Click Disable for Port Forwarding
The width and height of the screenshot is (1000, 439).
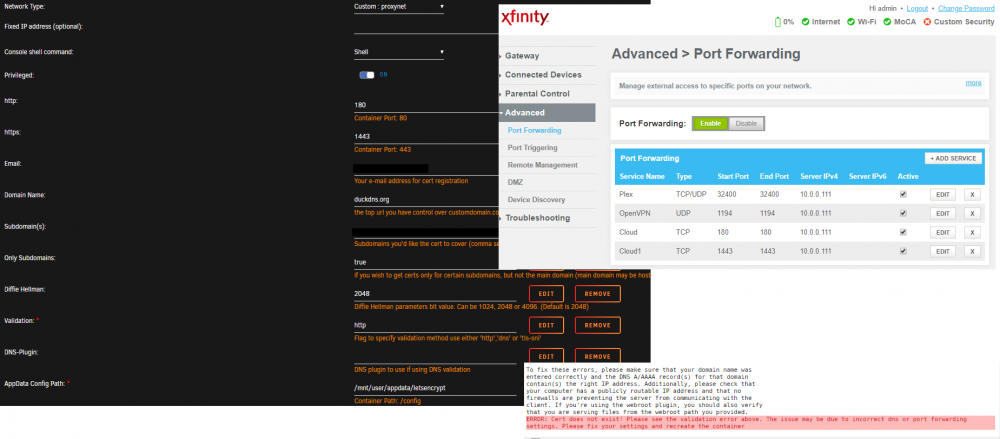pos(746,123)
